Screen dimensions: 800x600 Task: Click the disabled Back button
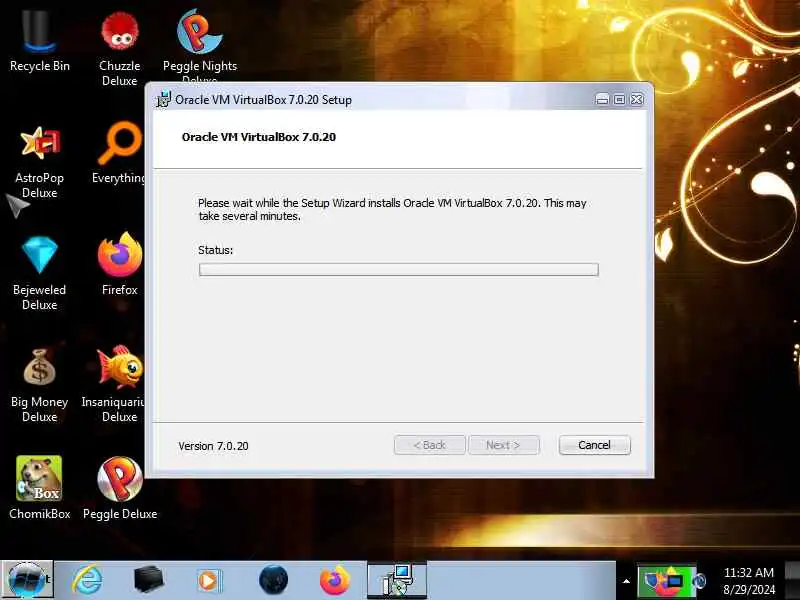click(430, 445)
